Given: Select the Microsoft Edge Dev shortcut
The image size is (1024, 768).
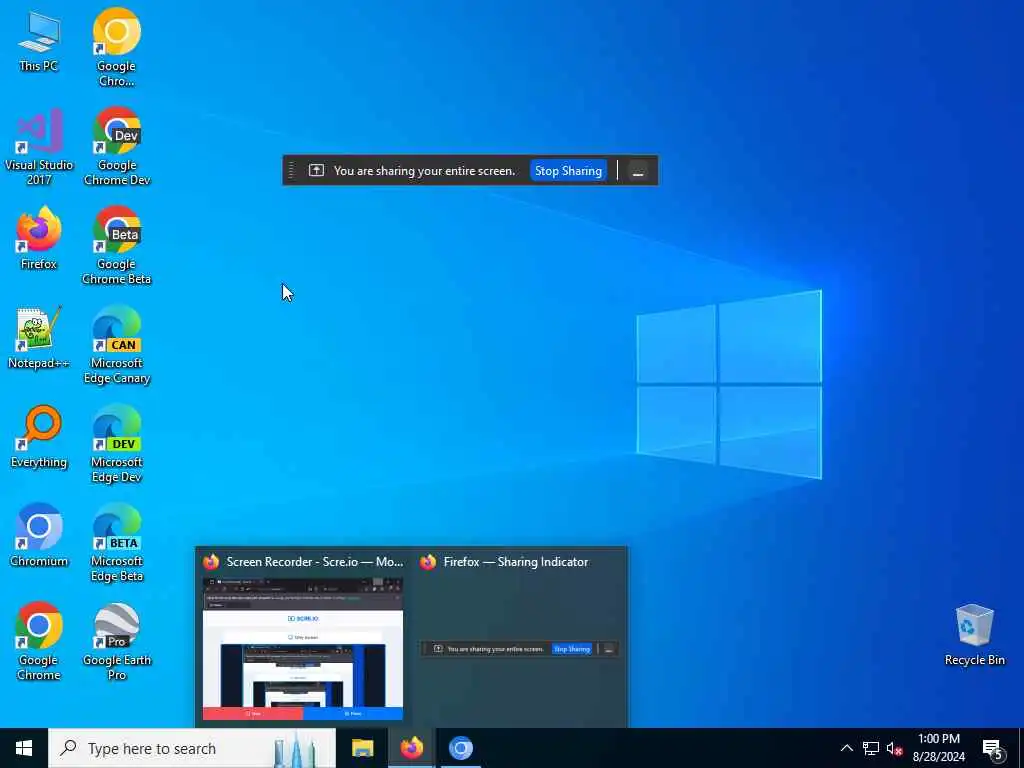Looking at the screenshot, I should [117, 445].
